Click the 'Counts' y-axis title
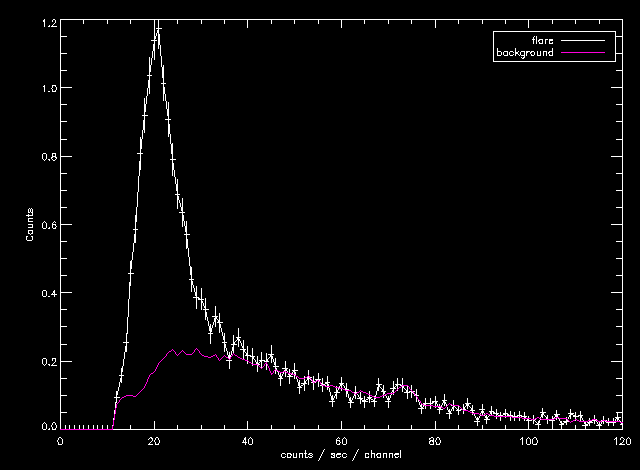Image resolution: width=640 pixels, height=470 pixels. (x=29, y=224)
